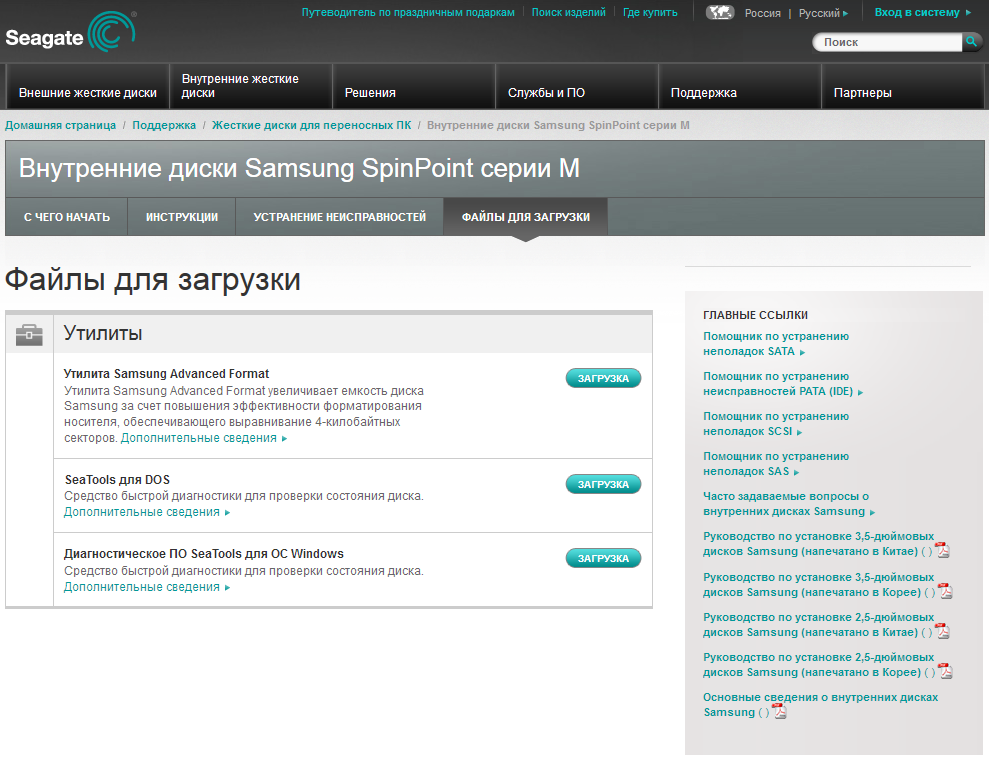Download SeaTools for Windows diagnostic software

(603, 558)
